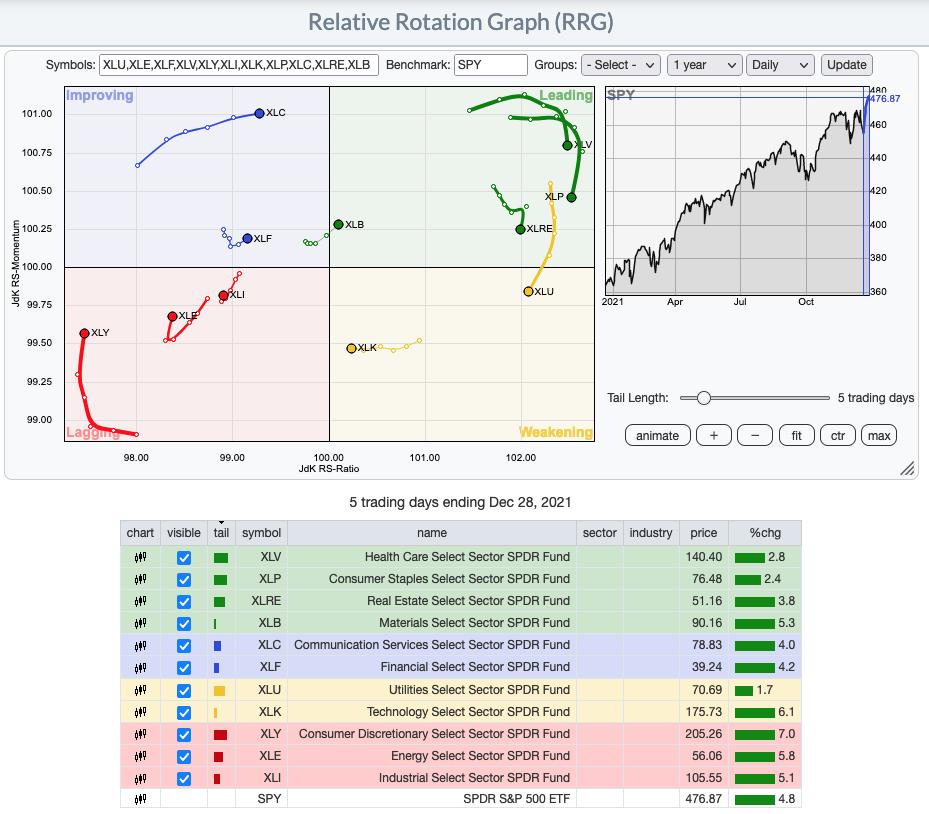Open the Groups Select dropdown
This screenshot has height=814, width=929.
point(621,65)
